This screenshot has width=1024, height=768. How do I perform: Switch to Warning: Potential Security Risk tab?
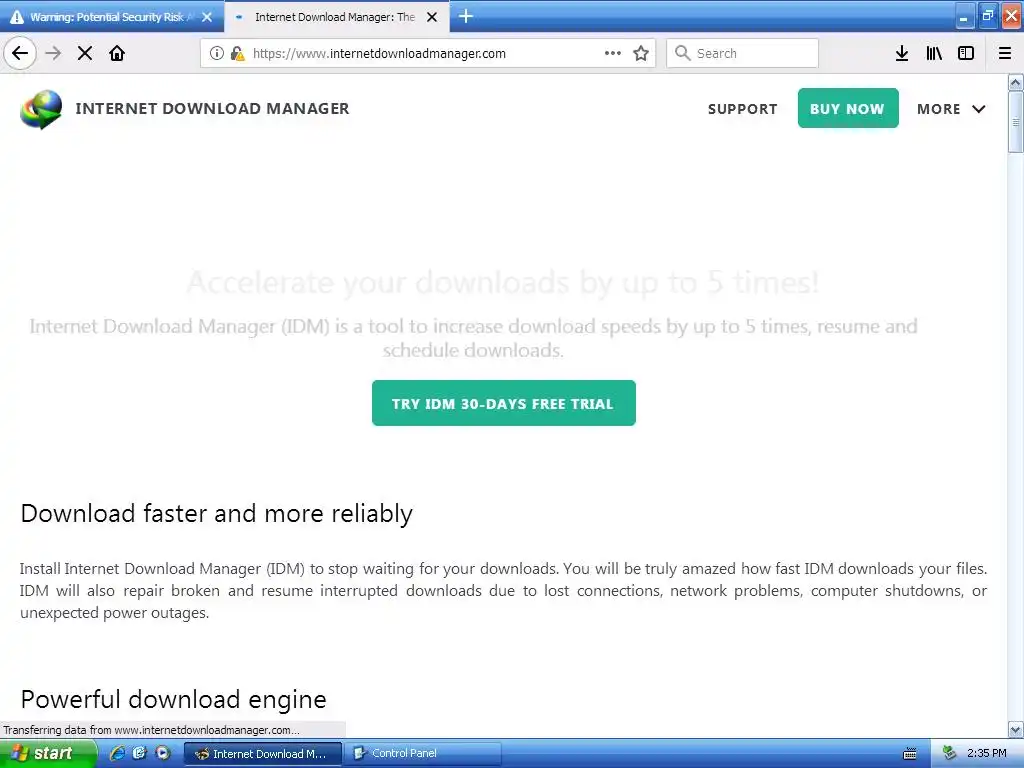[112, 17]
